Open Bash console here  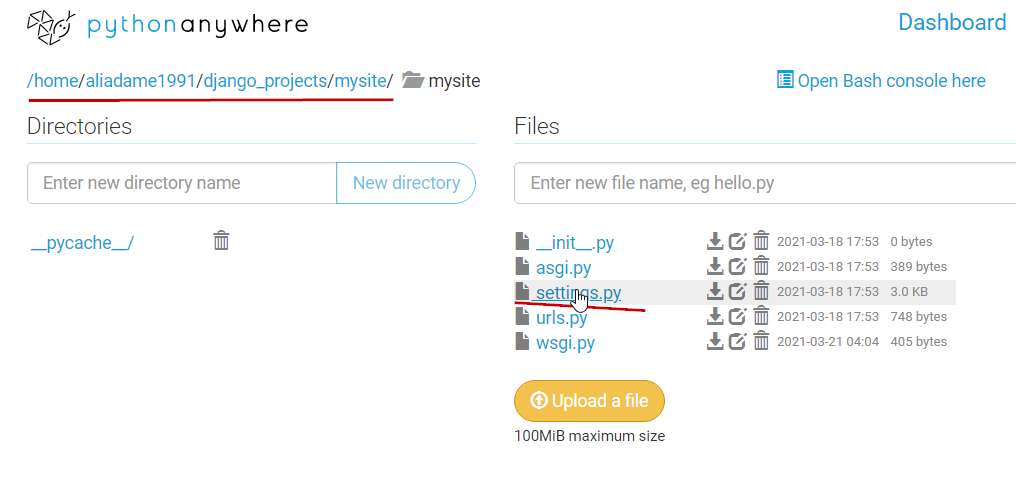(x=881, y=80)
